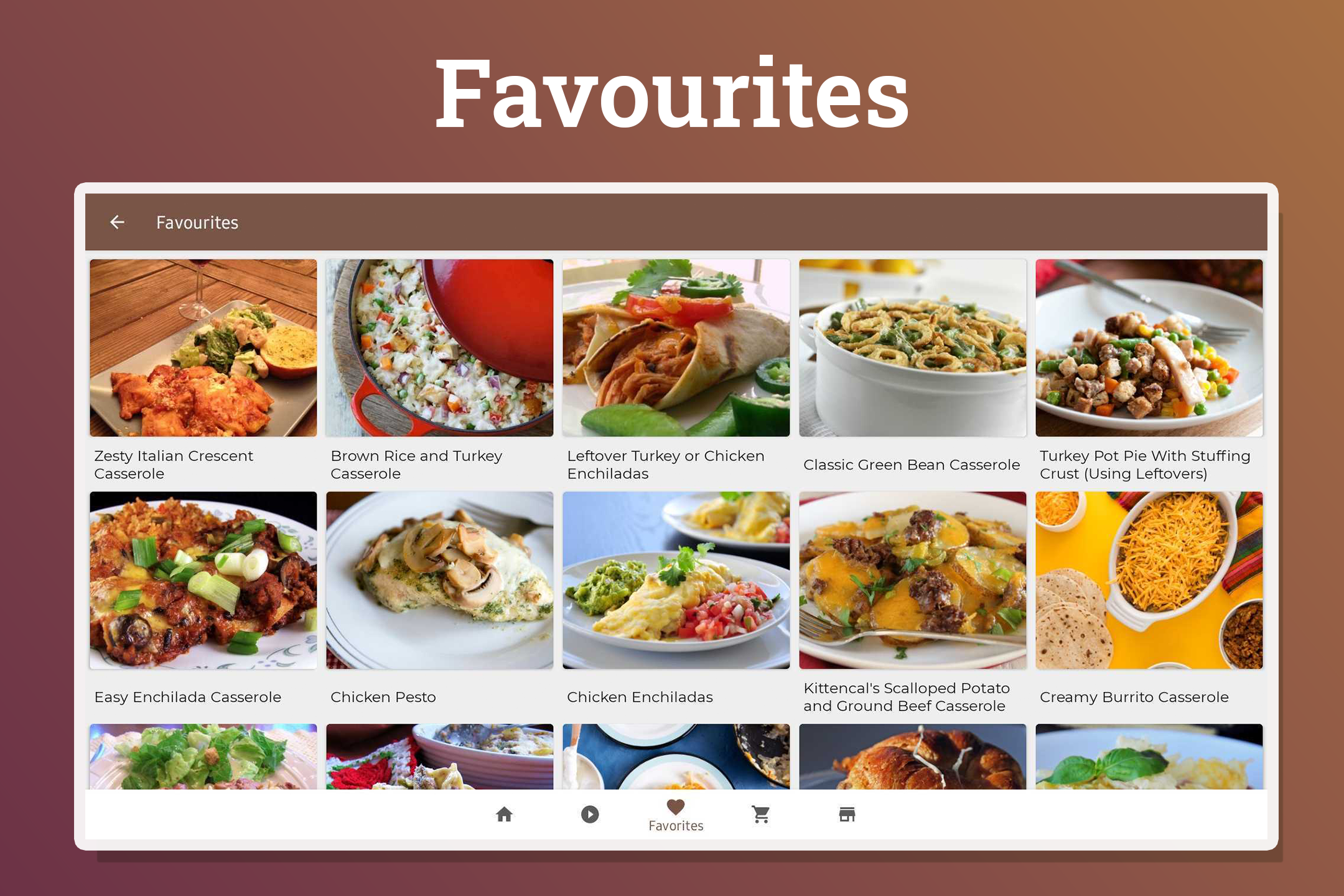Open Easy Enchilada Casserole photo
Screen dimensions: 1344x896
pyautogui.click(x=203, y=580)
